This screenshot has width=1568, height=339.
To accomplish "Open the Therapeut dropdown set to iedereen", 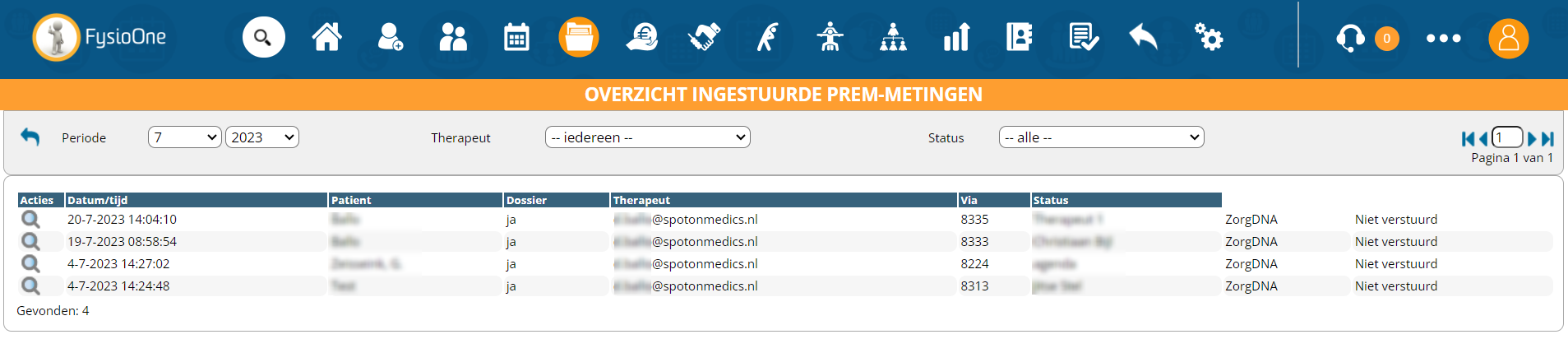I will tap(647, 137).
